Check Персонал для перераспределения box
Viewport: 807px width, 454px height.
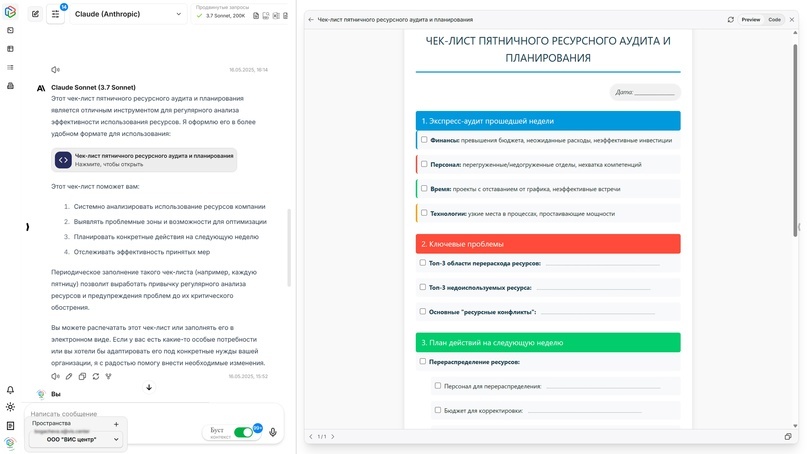pos(437,386)
